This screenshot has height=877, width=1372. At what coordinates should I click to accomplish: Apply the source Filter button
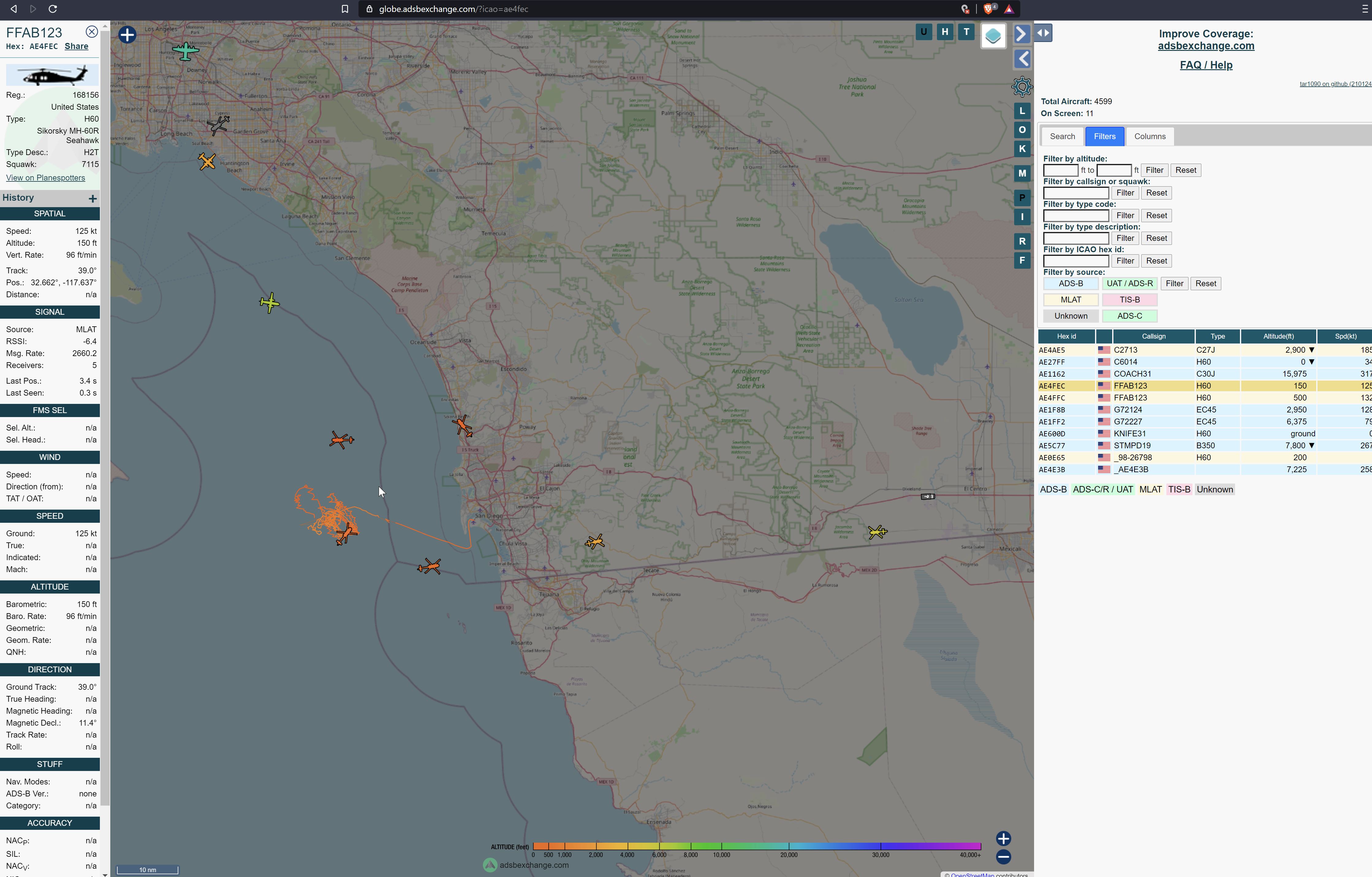[x=1174, y=284]
